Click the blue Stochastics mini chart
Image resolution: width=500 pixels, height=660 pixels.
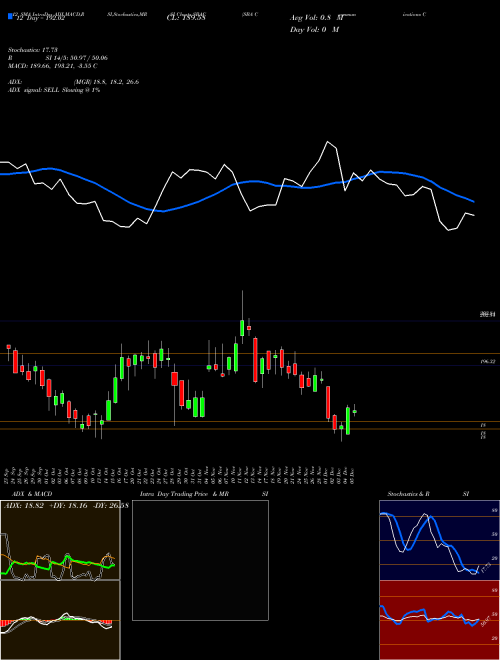pyautogui.click(x=439, y=540)
